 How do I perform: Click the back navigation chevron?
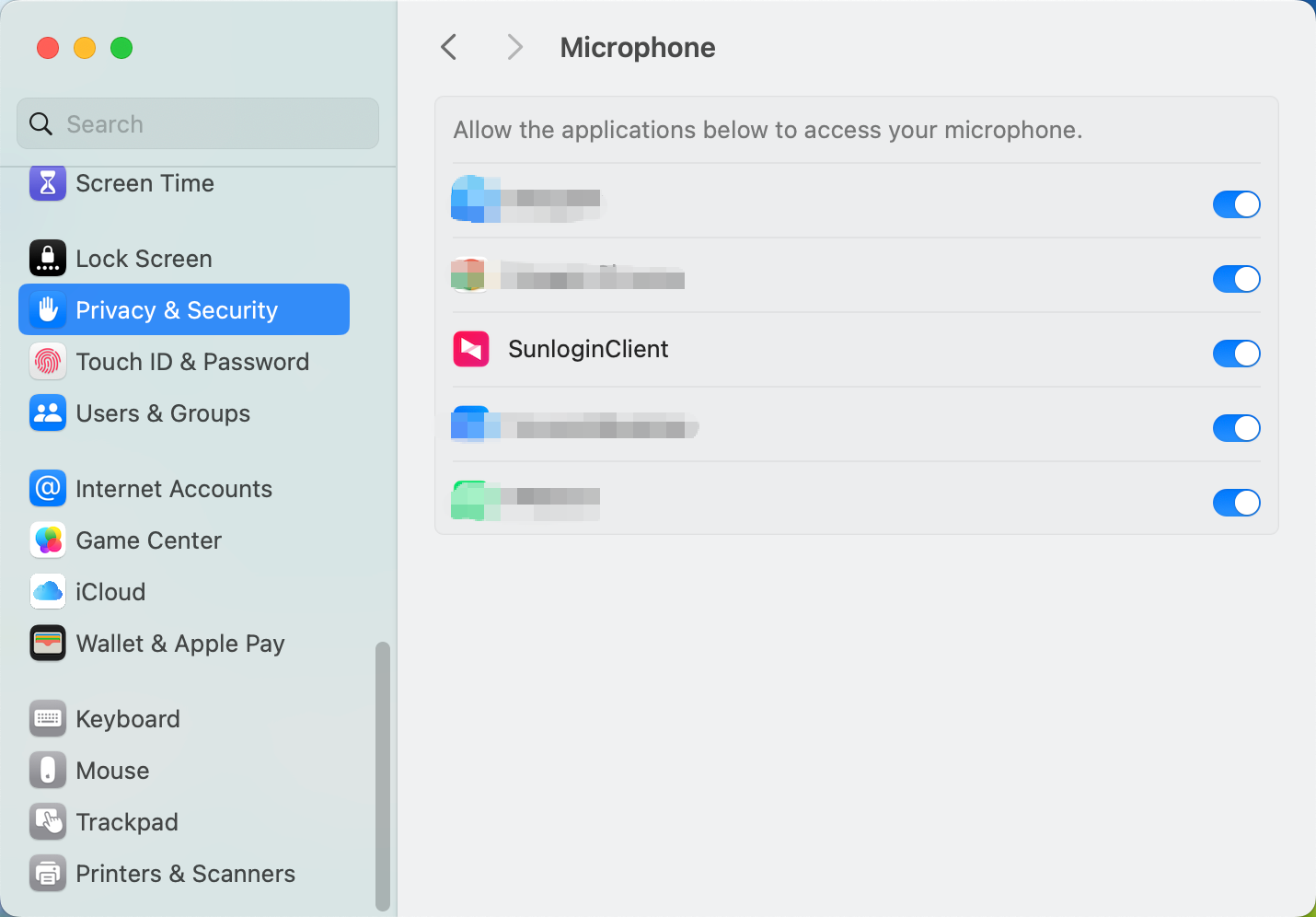click(448, 47)
